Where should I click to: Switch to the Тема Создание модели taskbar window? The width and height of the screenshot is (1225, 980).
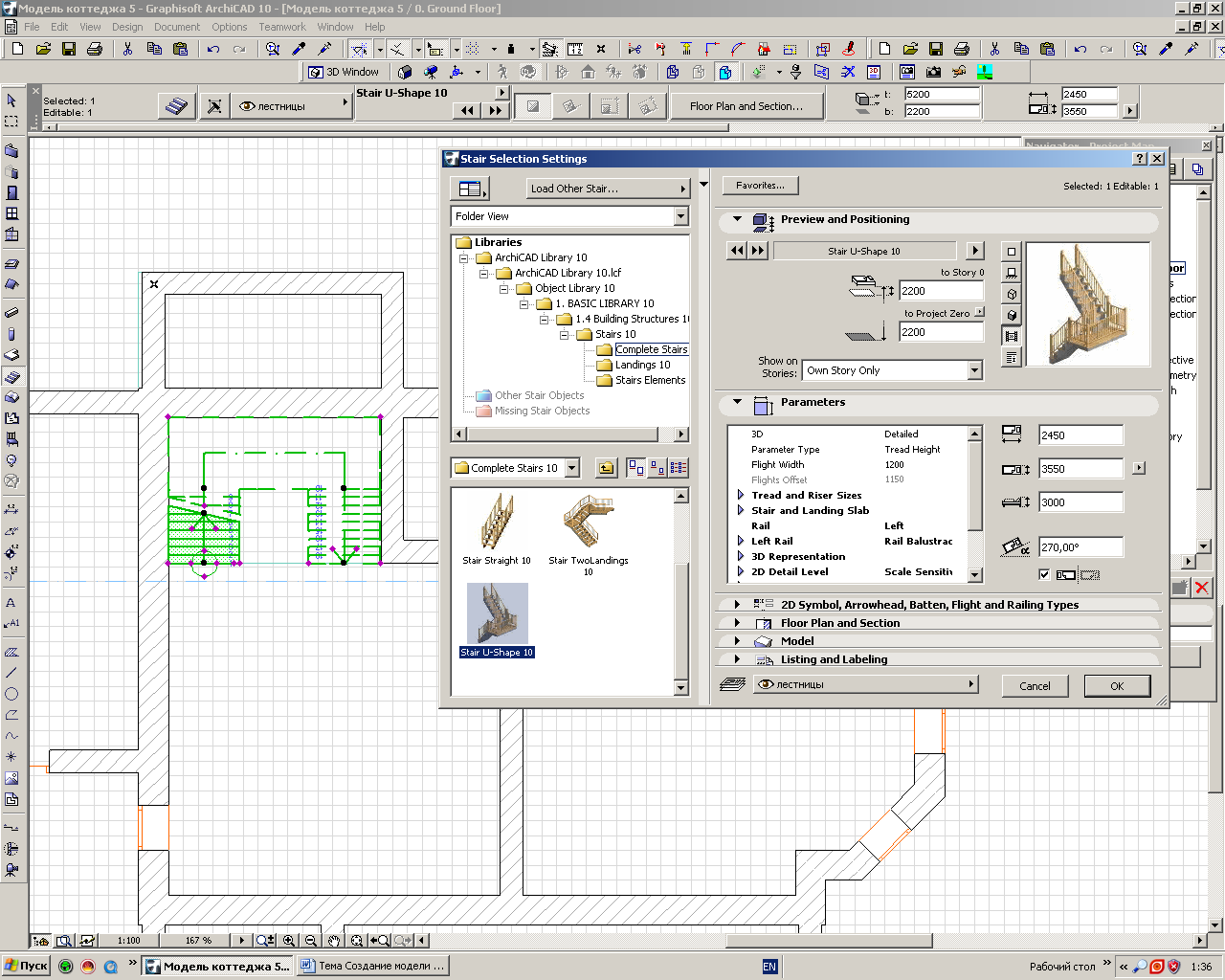(371, 966)
